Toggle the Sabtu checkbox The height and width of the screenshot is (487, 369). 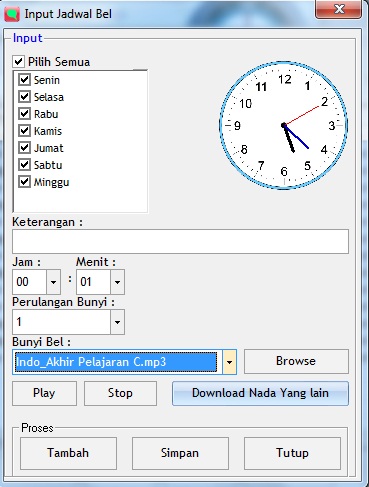24,165
